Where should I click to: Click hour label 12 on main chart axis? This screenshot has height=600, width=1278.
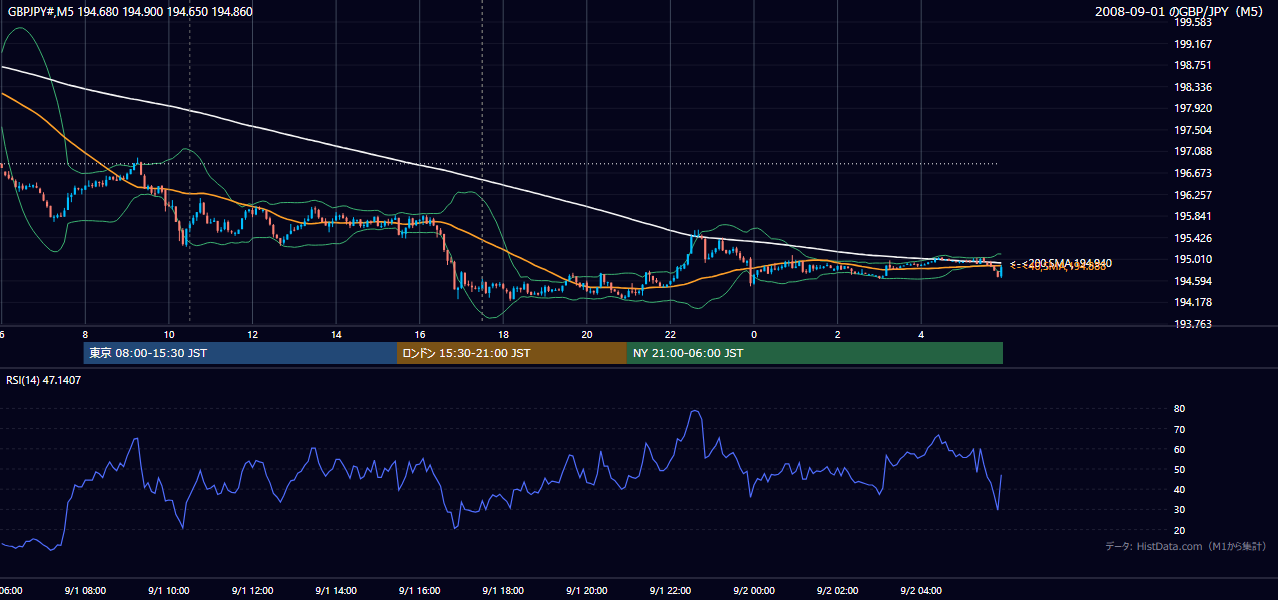point(253,334)
